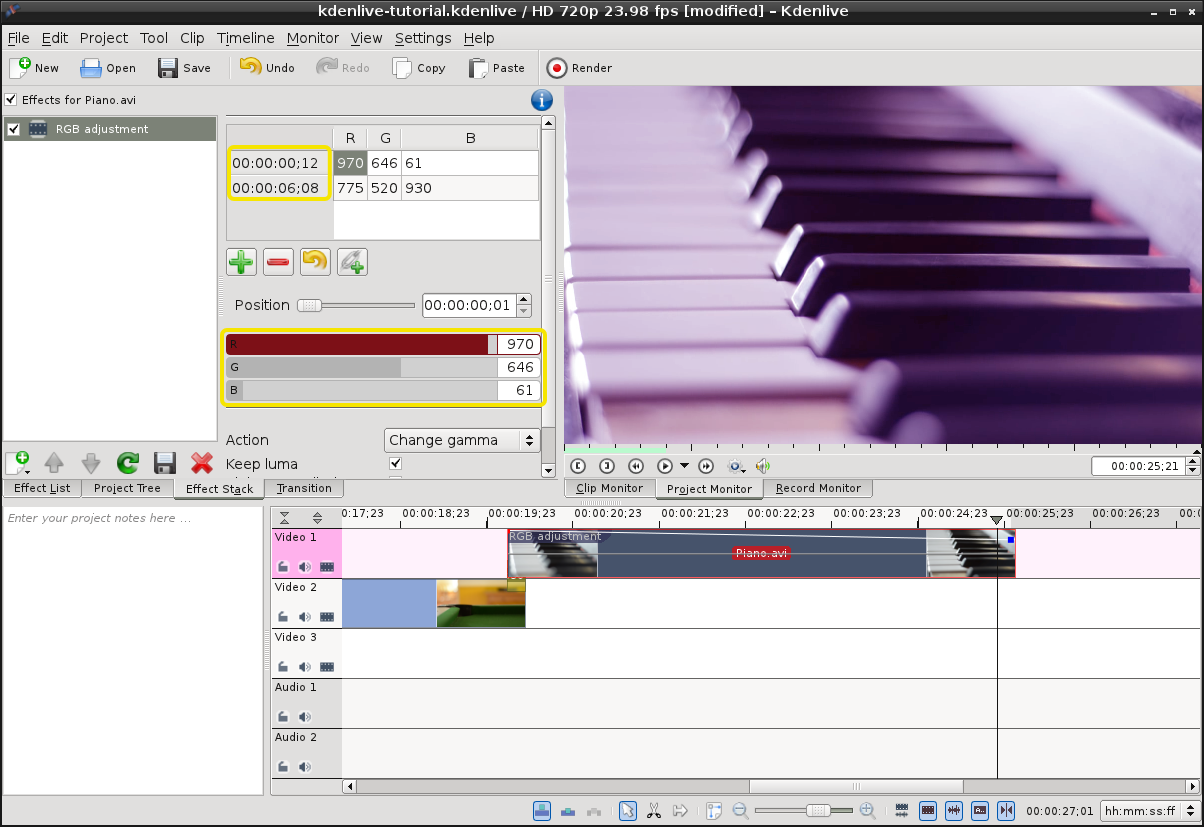The image size is (1204, 827).
Task: Click the Open toolbar button
Action: [x=108, y=68]
